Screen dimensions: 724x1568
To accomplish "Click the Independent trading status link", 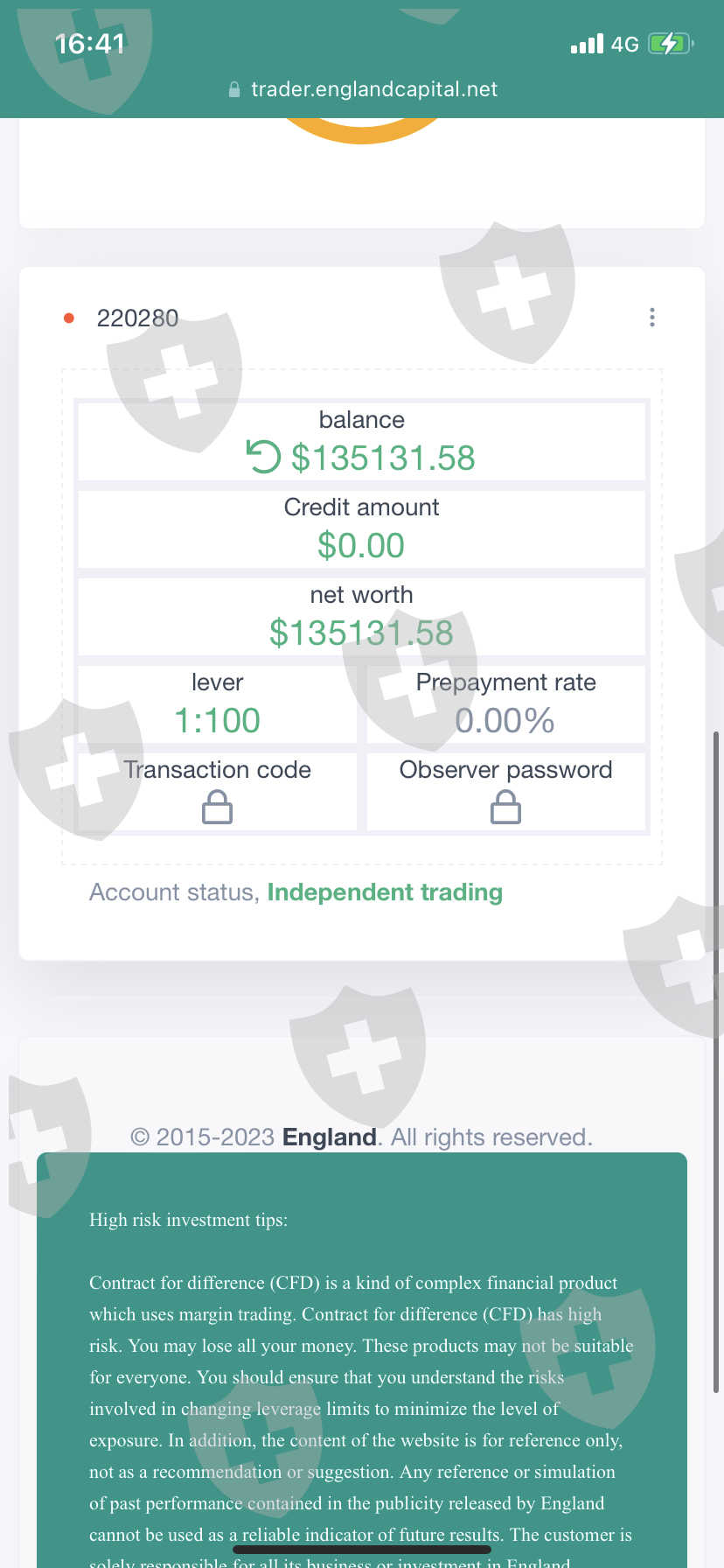I will point(385,892).
